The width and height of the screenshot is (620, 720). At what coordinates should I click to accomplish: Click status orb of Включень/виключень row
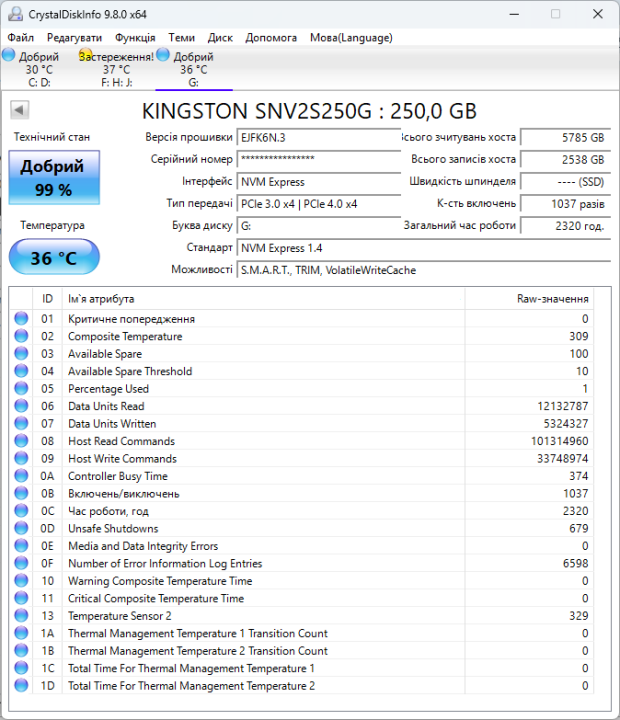pos(21,493)
